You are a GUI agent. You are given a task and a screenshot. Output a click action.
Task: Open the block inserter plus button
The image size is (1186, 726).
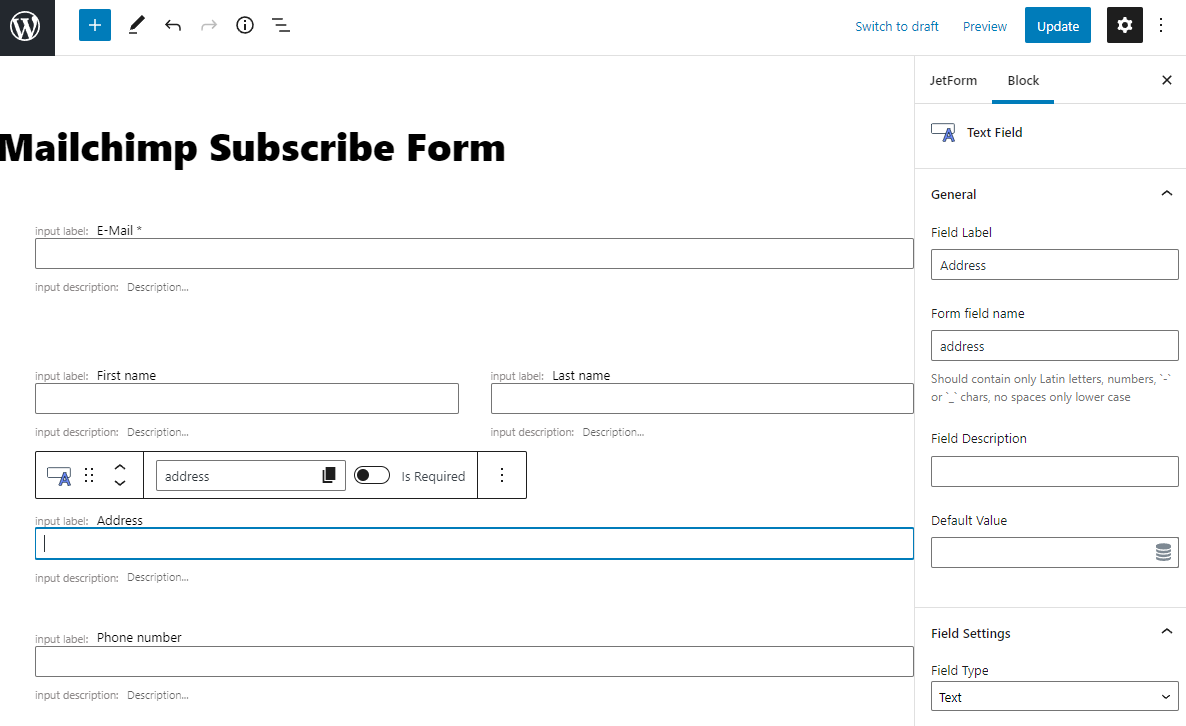[95, 26]
